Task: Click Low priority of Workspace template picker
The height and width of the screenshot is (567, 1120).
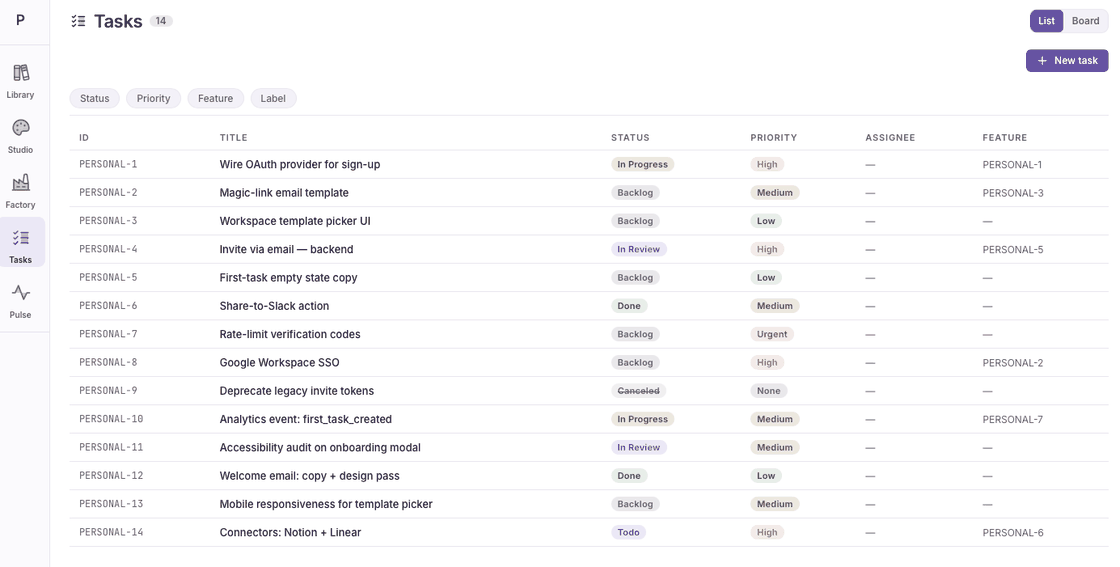Action: click(766, 221)
